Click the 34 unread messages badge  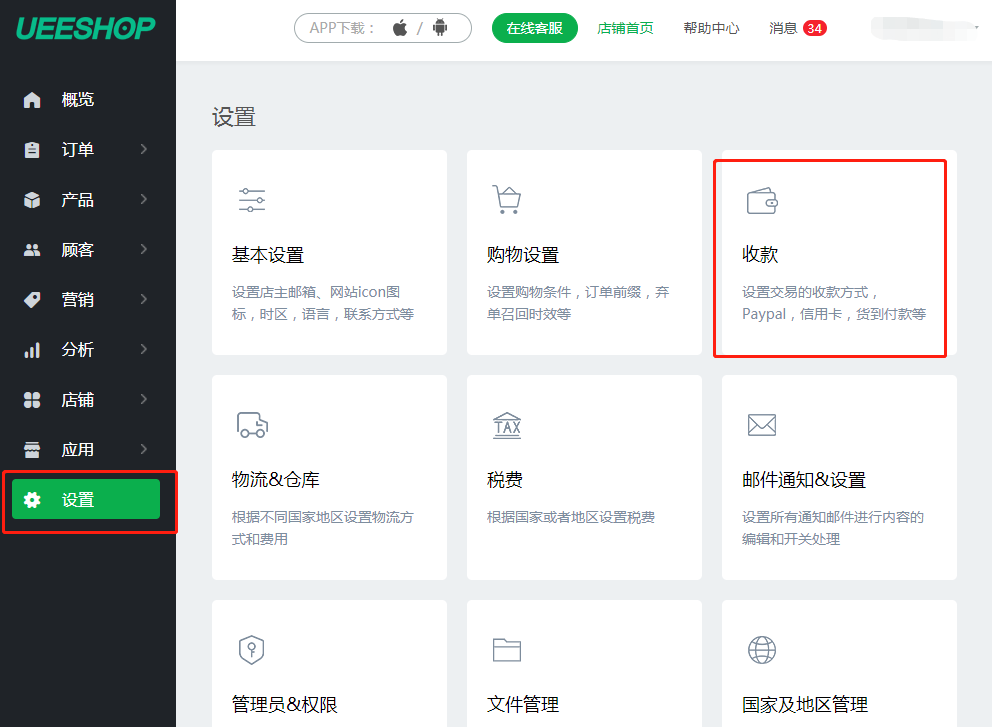click(x=814, y=28)
